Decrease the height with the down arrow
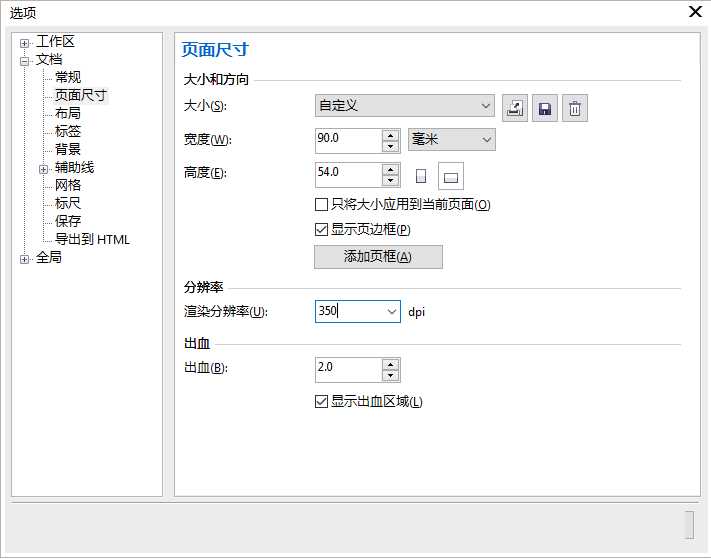This screenshot has width=711, height=559. point(390,181)
